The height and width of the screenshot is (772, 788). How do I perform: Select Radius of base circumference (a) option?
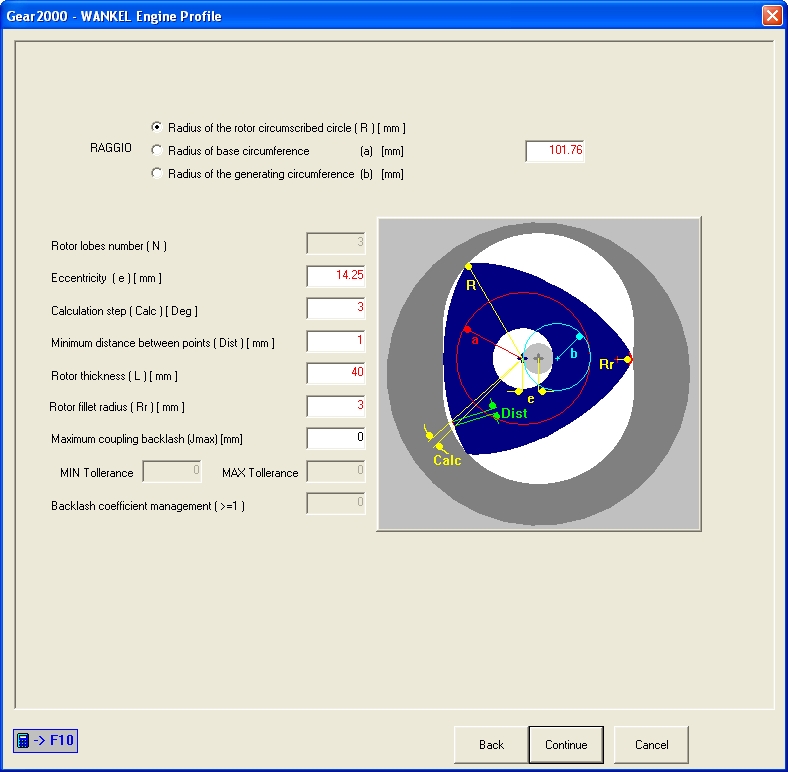[277, 151]
